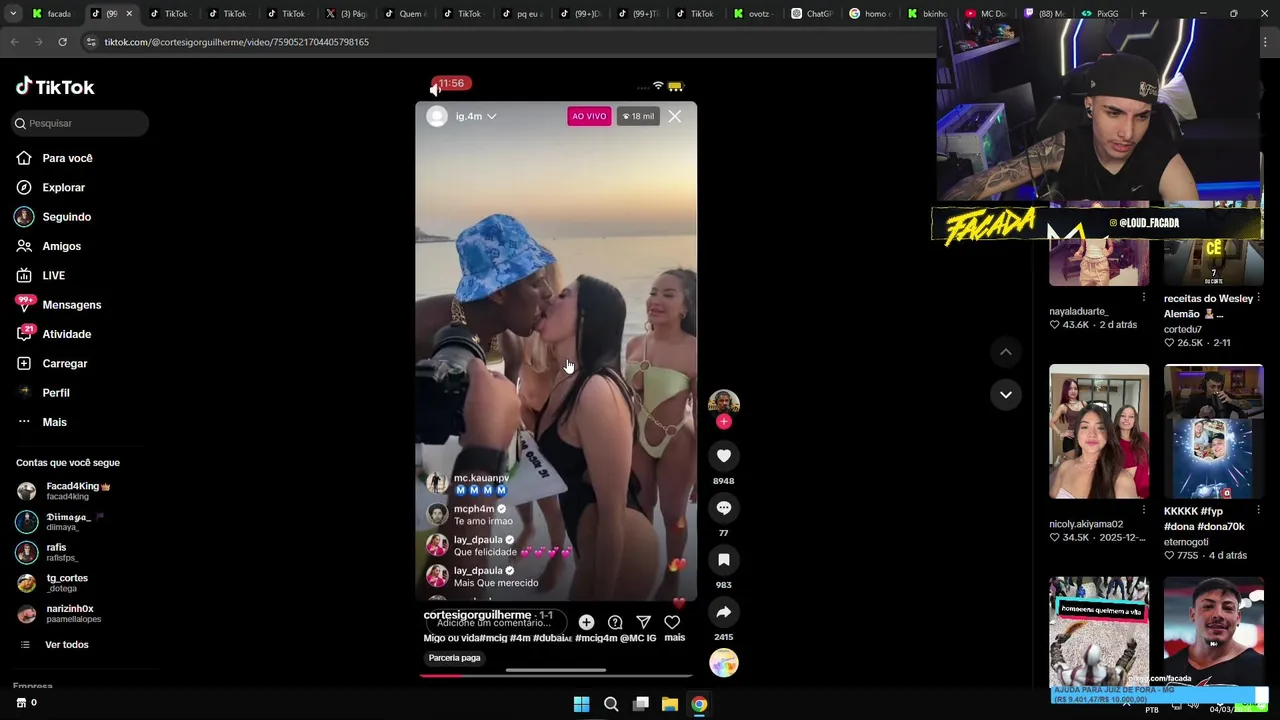
Task: Open options dots beside receitas do Wesley
Action: (1258, 297)
